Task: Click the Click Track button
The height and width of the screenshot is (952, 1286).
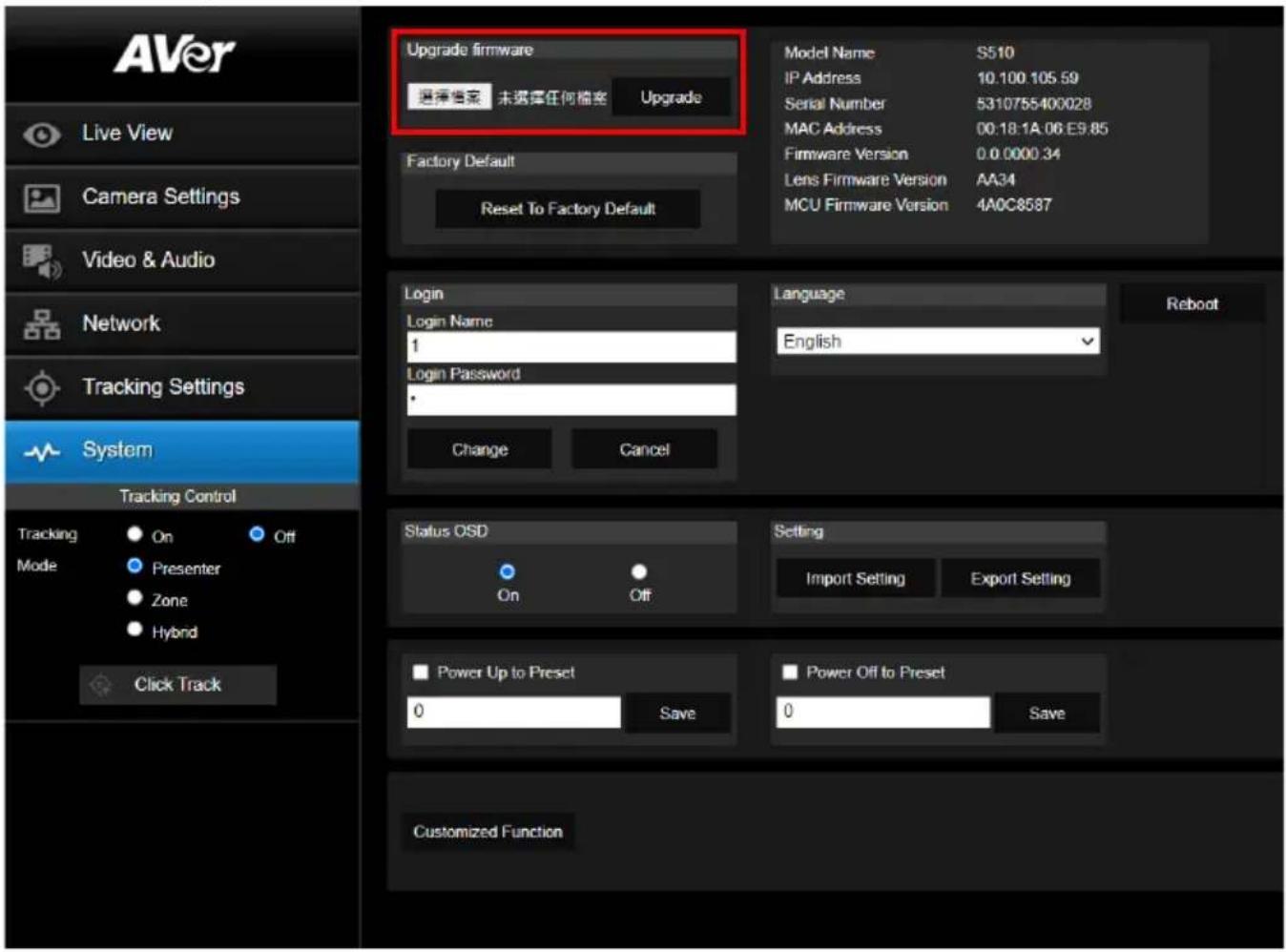Action: coord(178,685)
